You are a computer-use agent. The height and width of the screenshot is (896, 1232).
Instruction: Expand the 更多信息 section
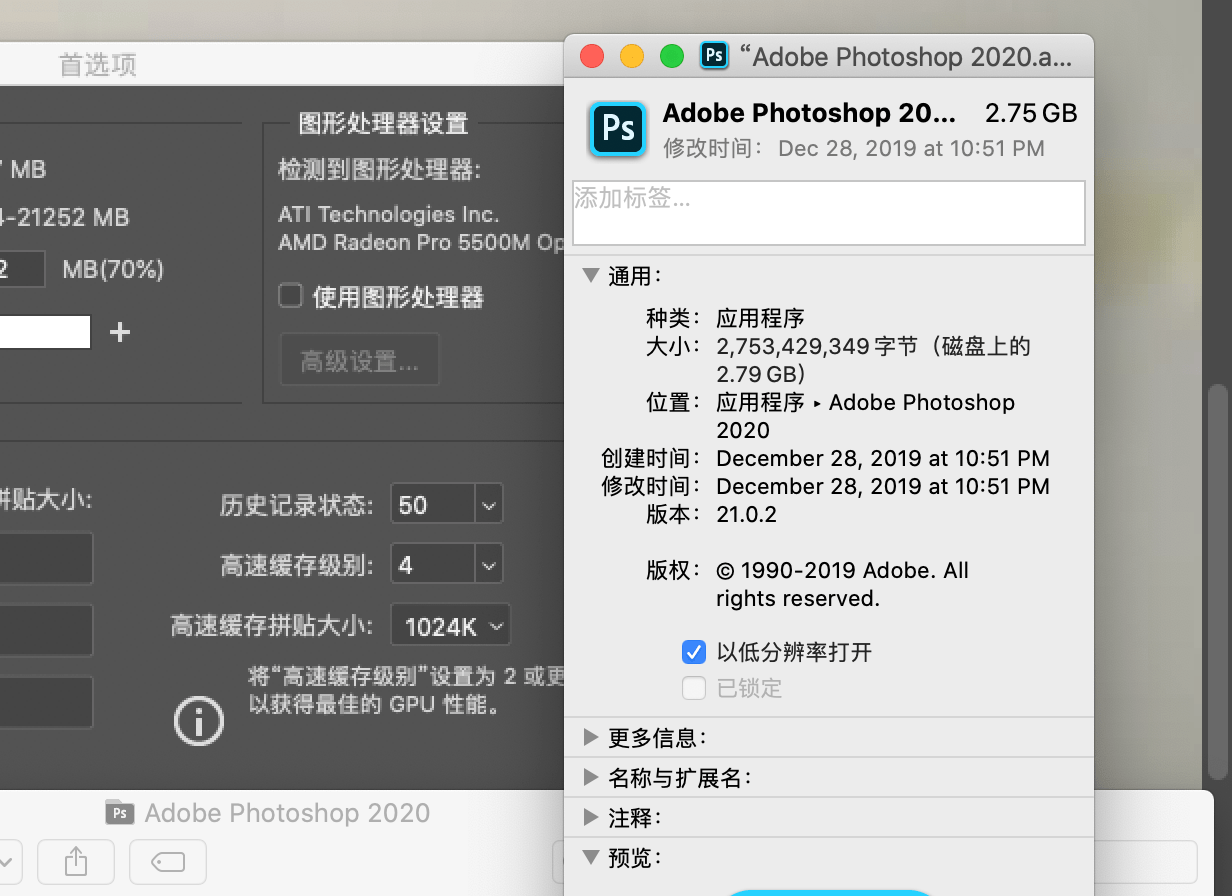click(590, 737)
